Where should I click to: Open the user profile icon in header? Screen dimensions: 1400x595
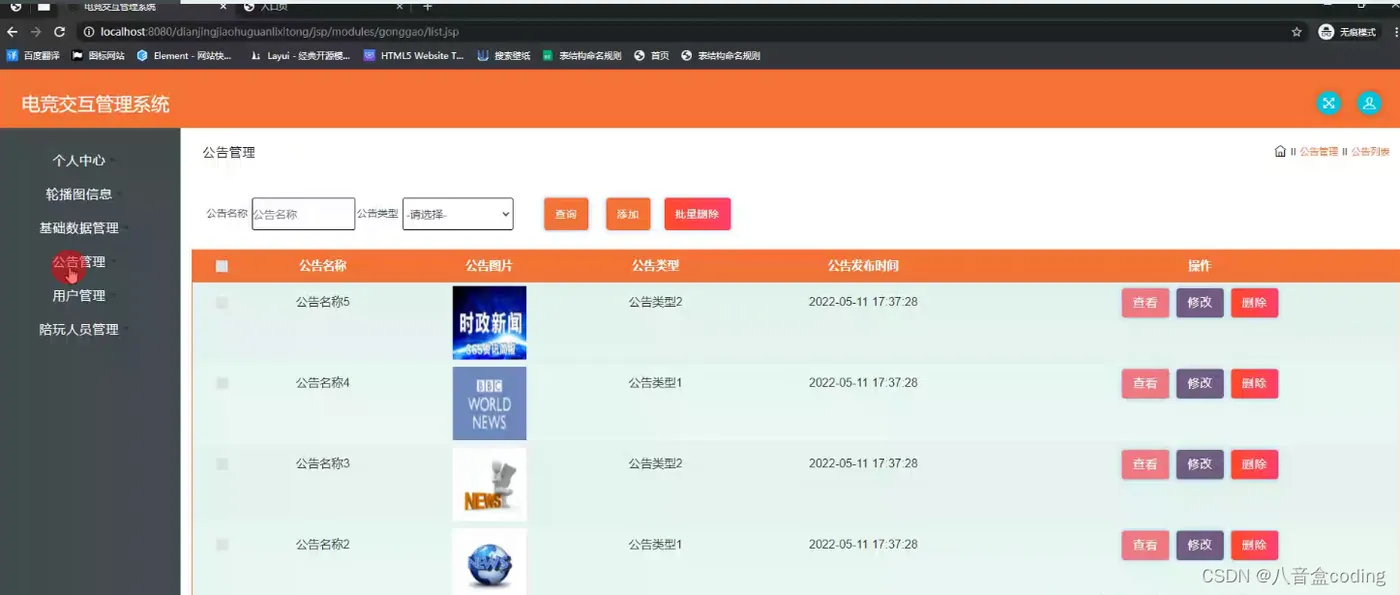[1368, 103]
